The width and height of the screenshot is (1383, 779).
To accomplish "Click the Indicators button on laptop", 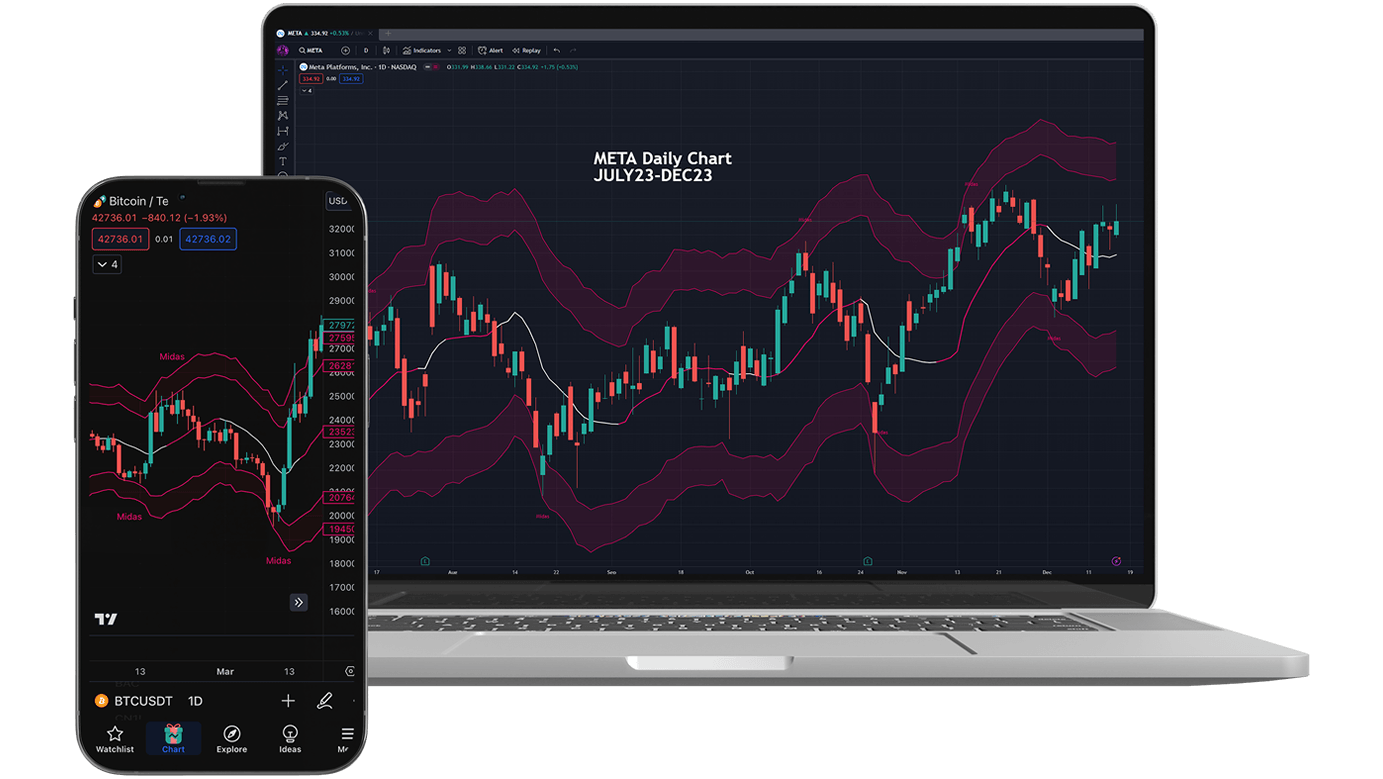I will (422, 50).
